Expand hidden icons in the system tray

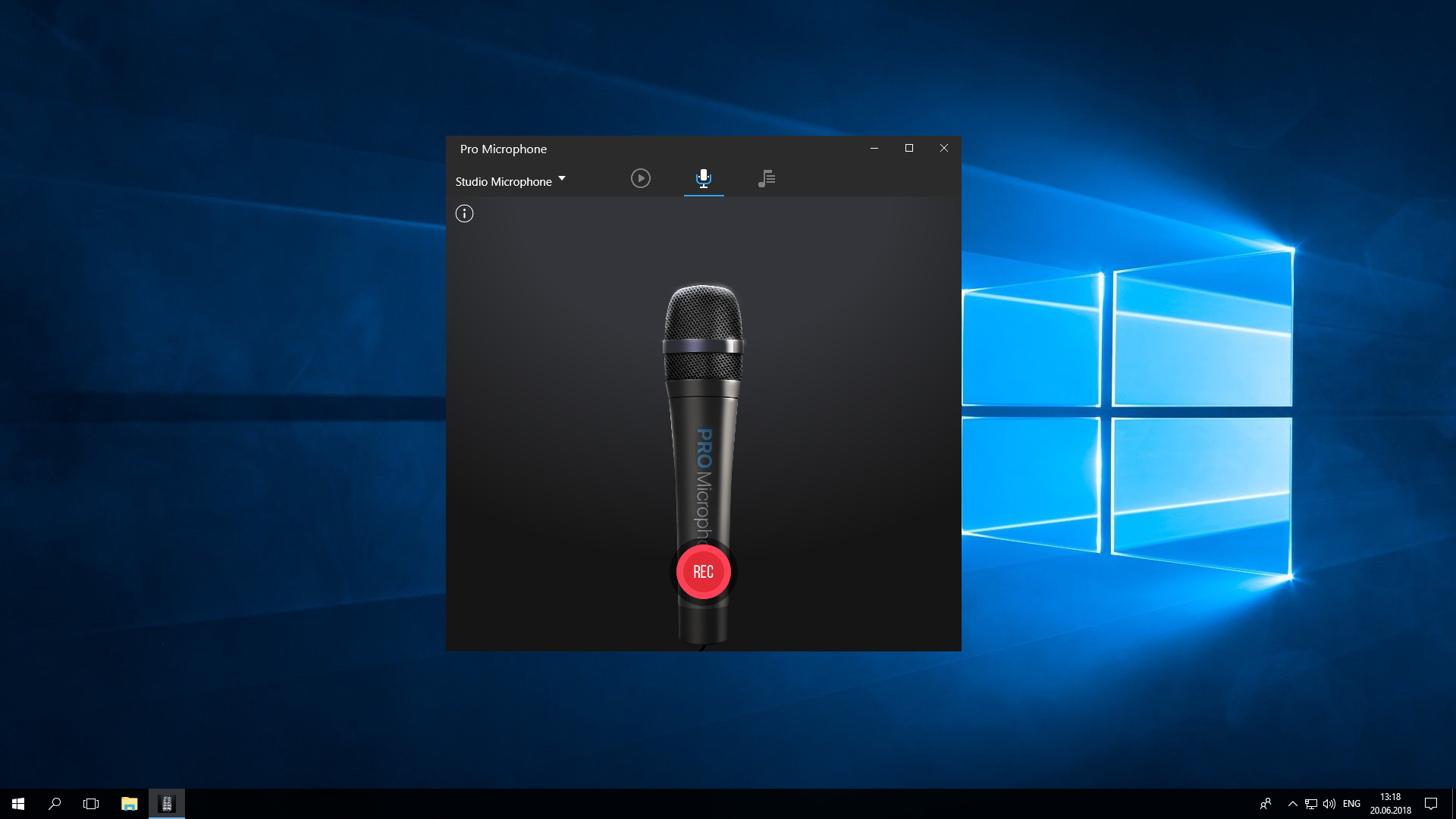pos(1292,803)
